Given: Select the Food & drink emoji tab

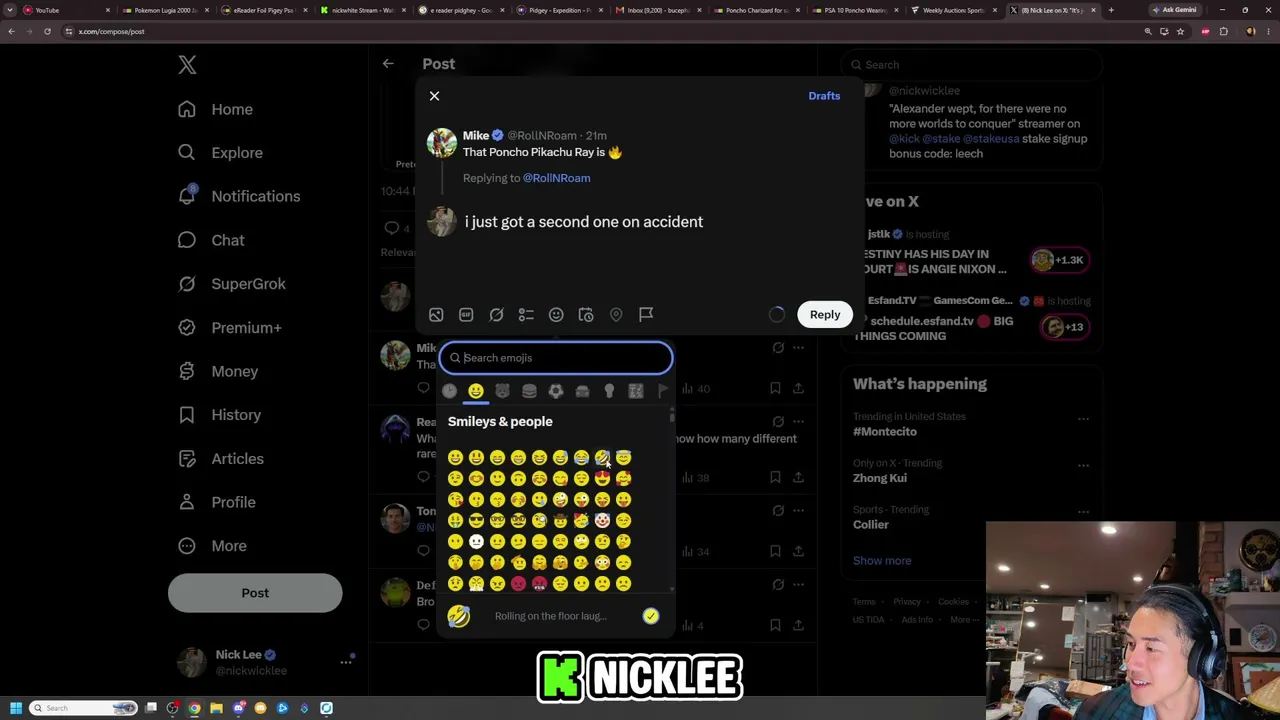Looking at the screenshot, I should [529, 391].
